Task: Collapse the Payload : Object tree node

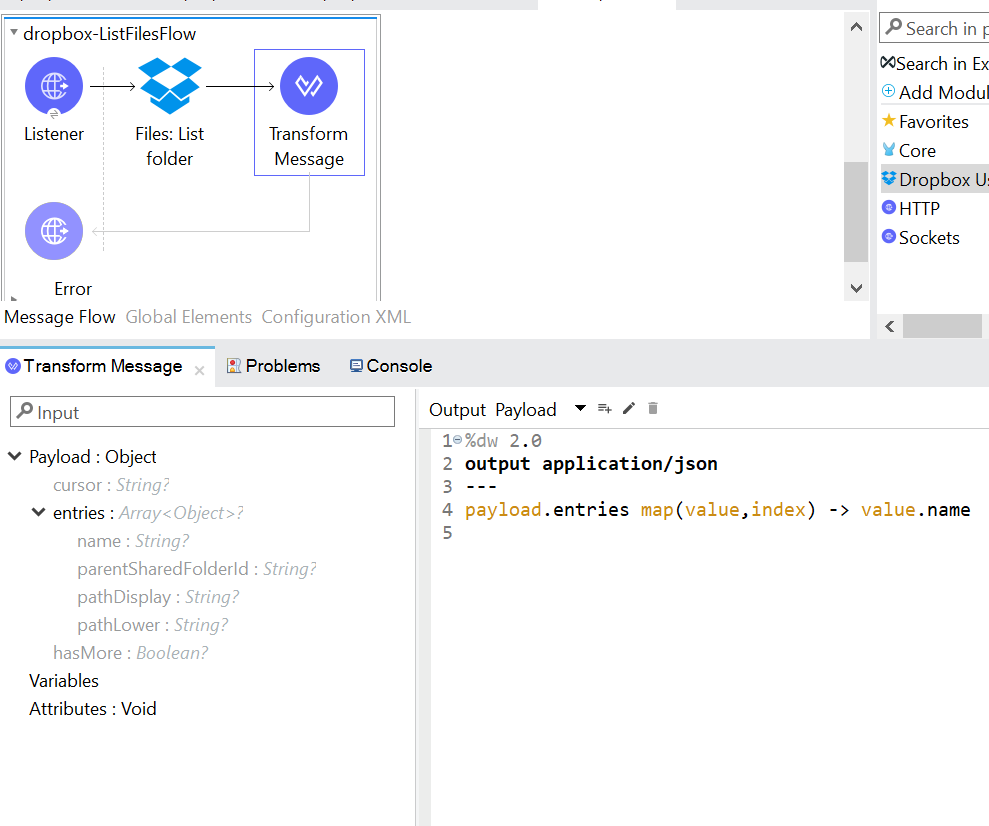Action: coord(15,457)
